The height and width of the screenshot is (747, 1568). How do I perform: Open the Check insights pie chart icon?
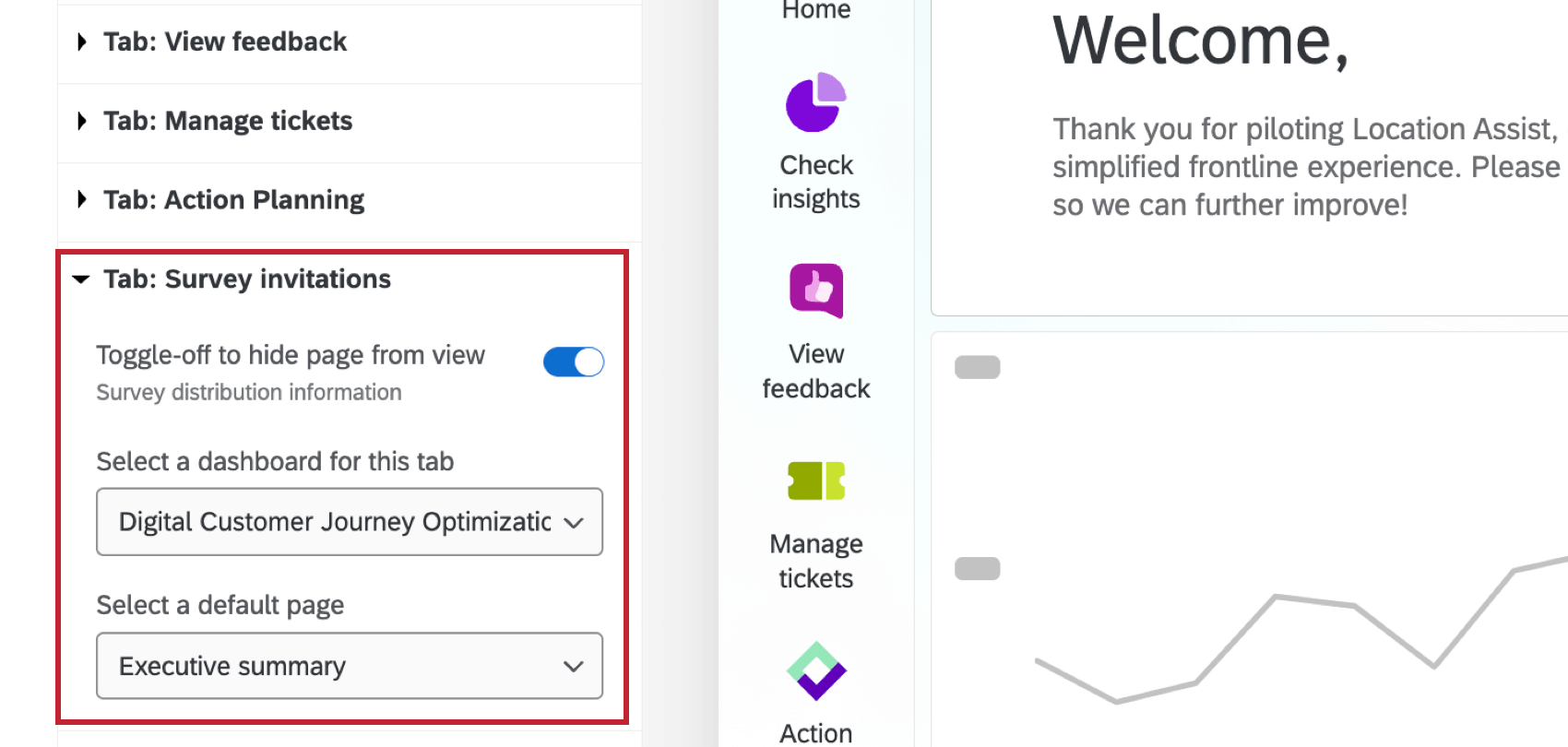(x=816, y=102)
